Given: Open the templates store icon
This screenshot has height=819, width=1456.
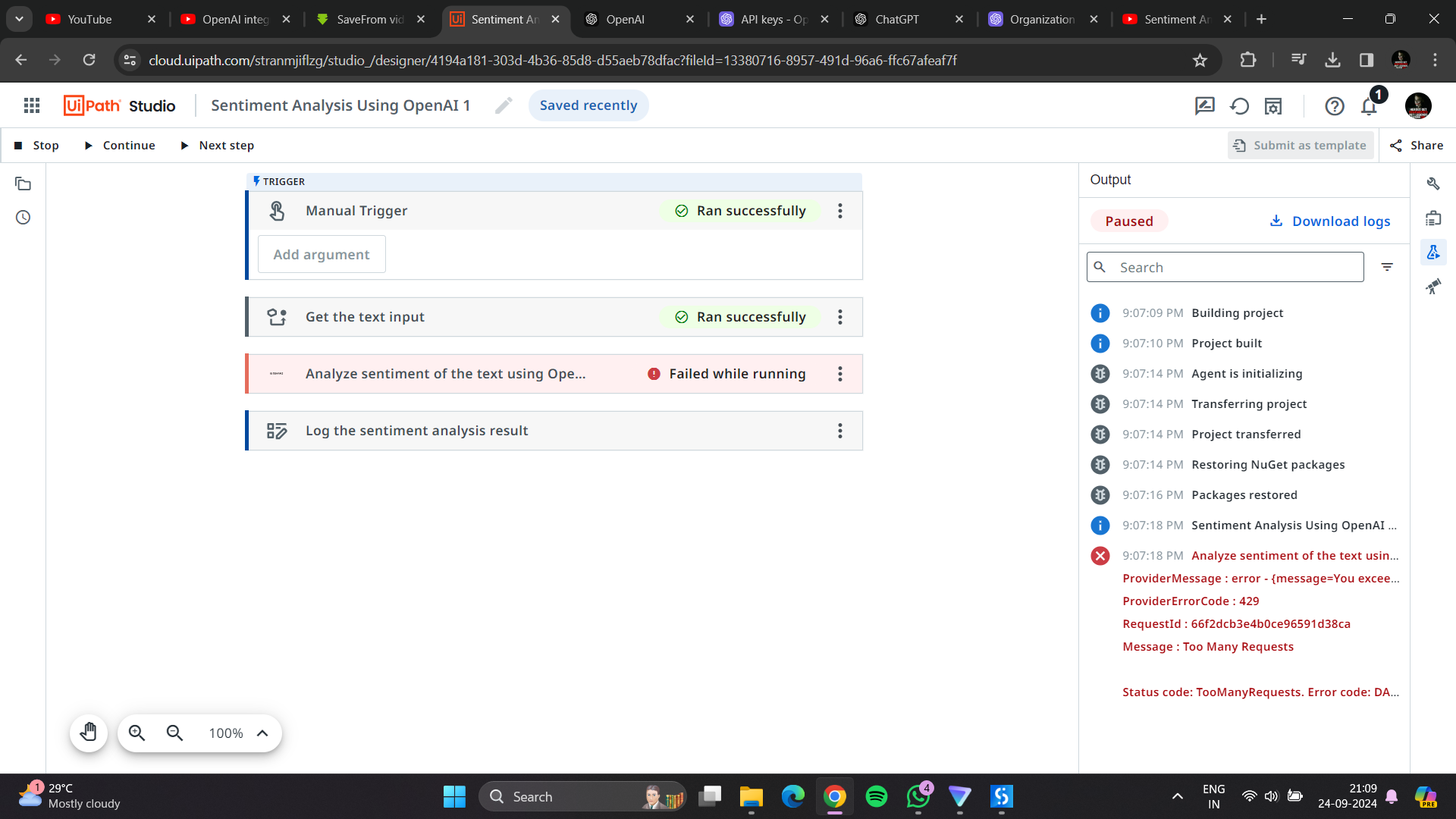Looking at the screenshot, I should click(x=1273, y=106).
